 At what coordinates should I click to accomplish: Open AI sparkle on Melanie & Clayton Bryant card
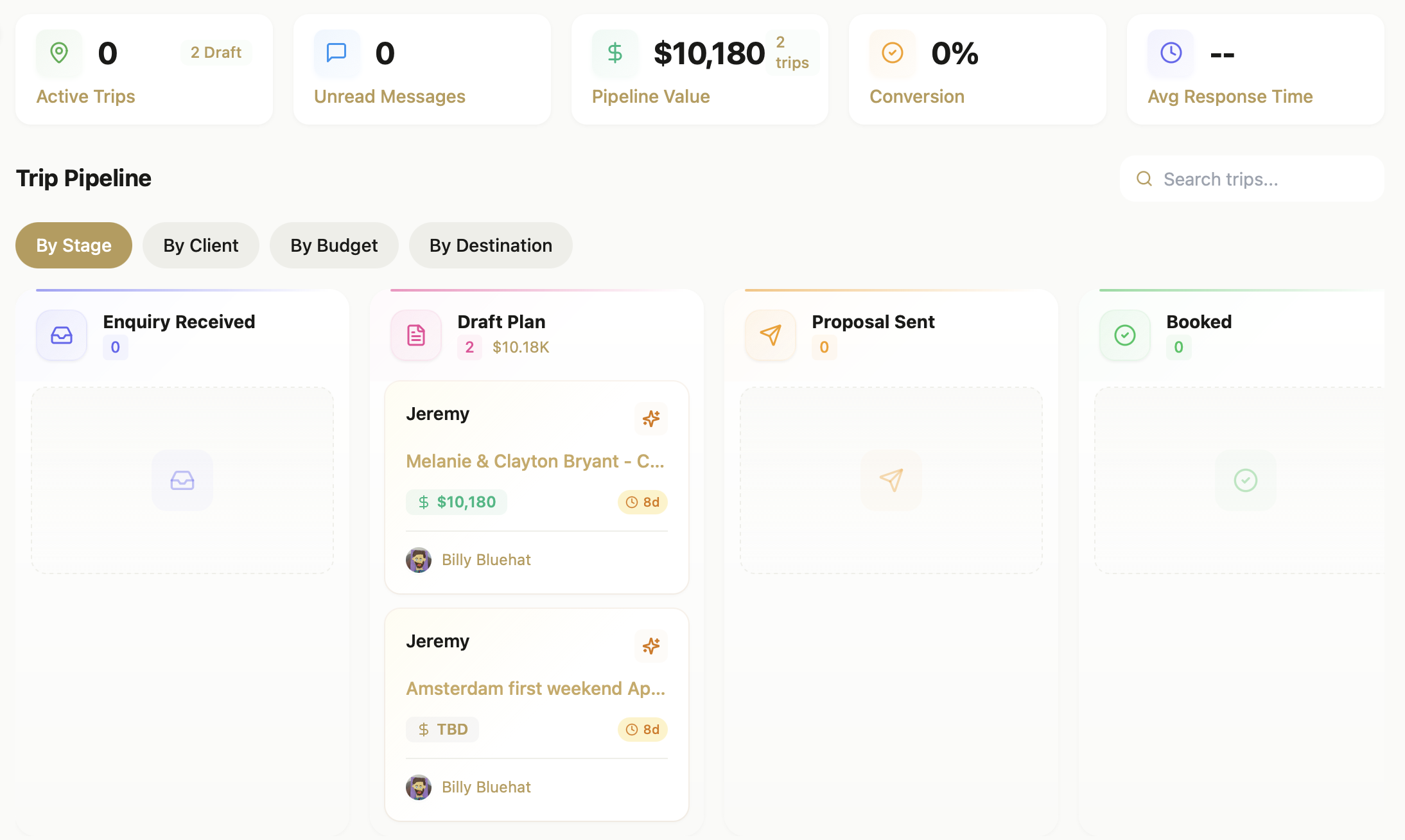pos(650,419)
